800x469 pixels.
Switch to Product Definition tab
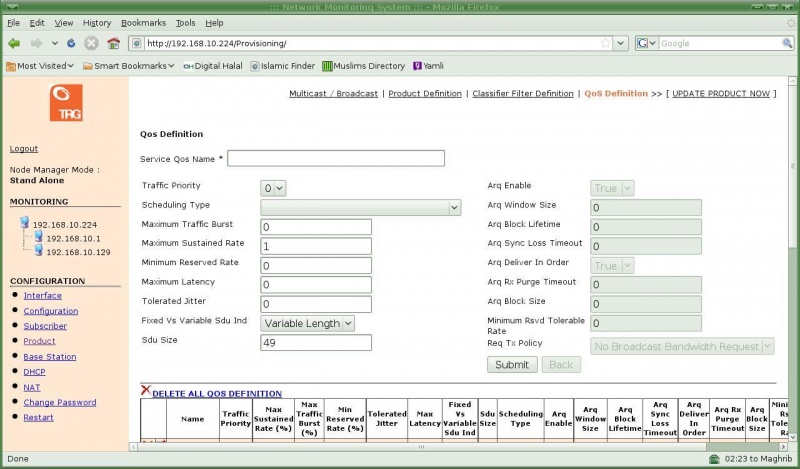(x=424, y=93)
